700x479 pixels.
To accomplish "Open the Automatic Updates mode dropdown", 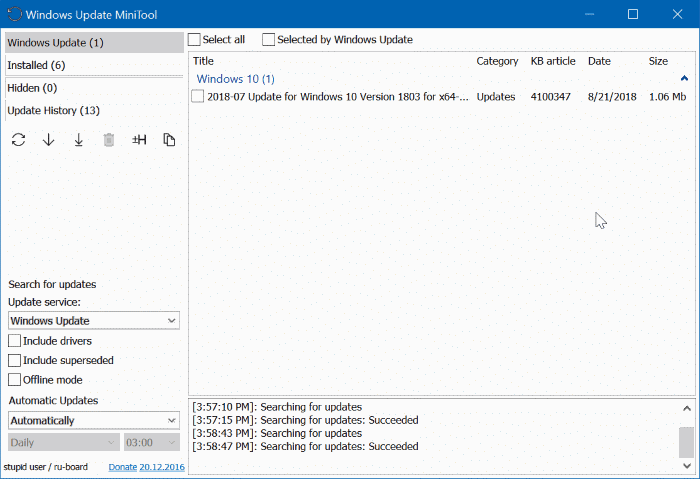I will click(x=94, y=421).
